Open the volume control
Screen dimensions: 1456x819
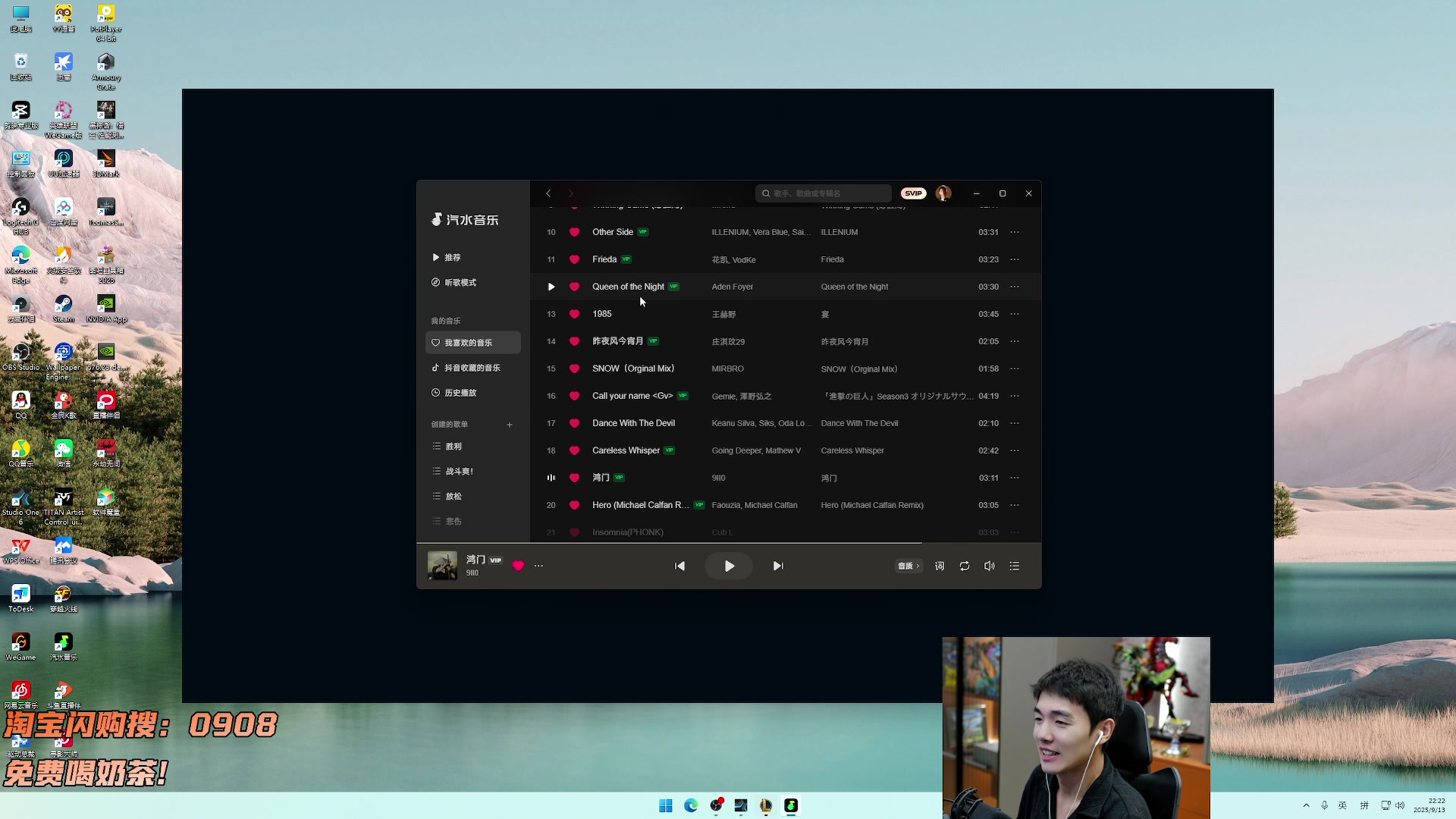tap(990, 566)
